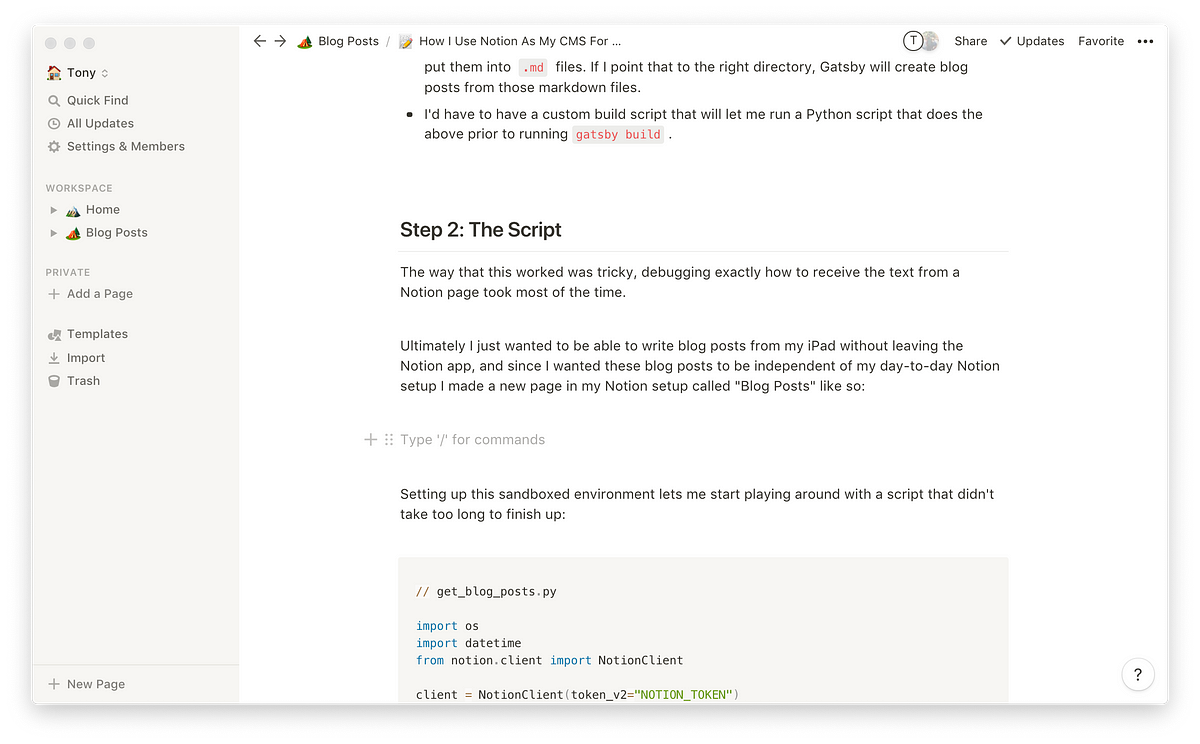Click the Quick Find magnifier icon

tap(54, 100)
